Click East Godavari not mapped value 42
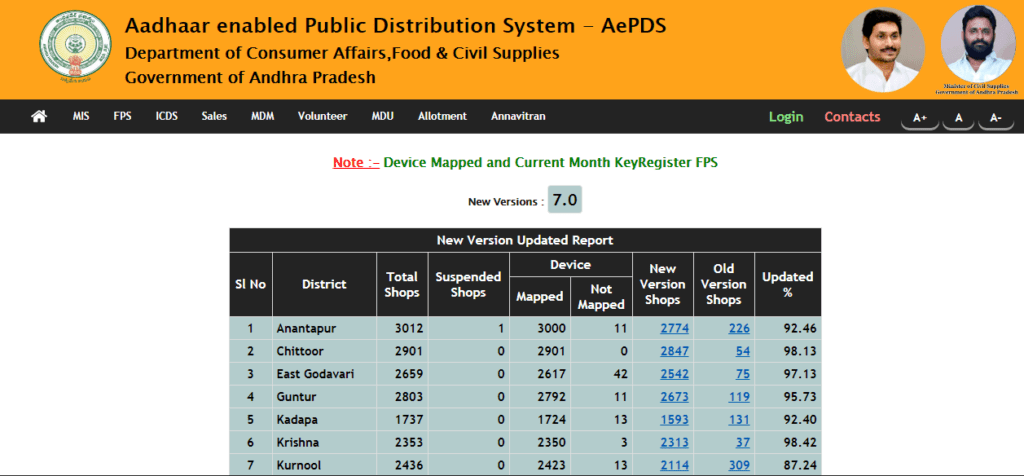 [621, 374]
